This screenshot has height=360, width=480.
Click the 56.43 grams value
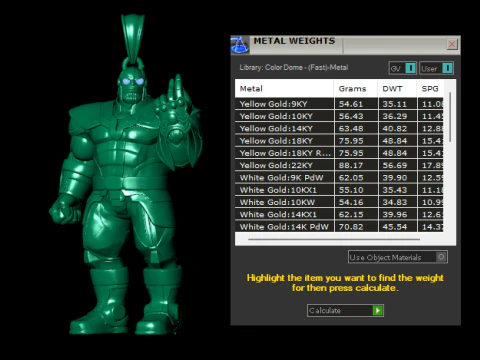(x=351, y=116)
